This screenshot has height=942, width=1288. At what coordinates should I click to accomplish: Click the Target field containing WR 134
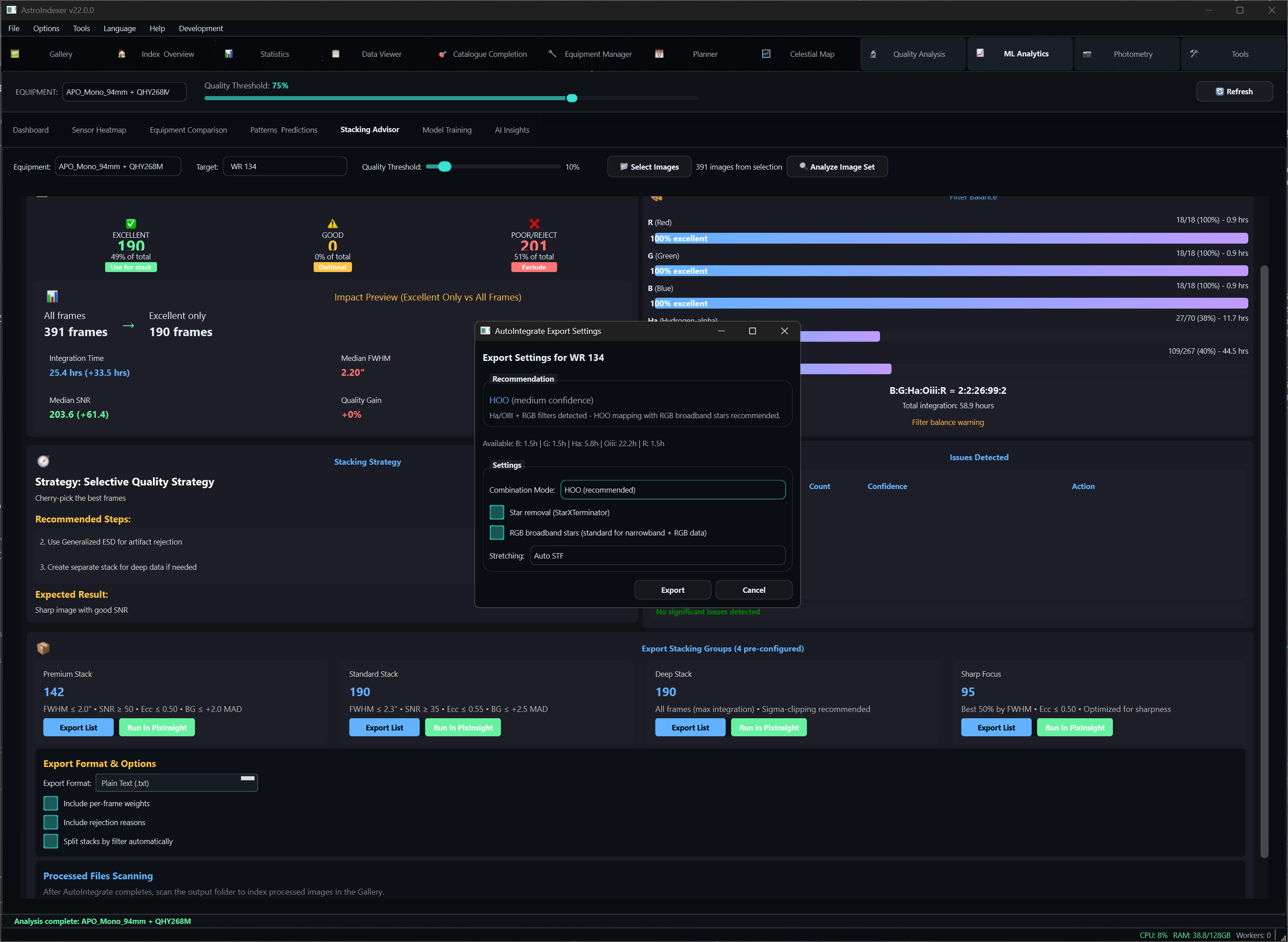[285, 166]
